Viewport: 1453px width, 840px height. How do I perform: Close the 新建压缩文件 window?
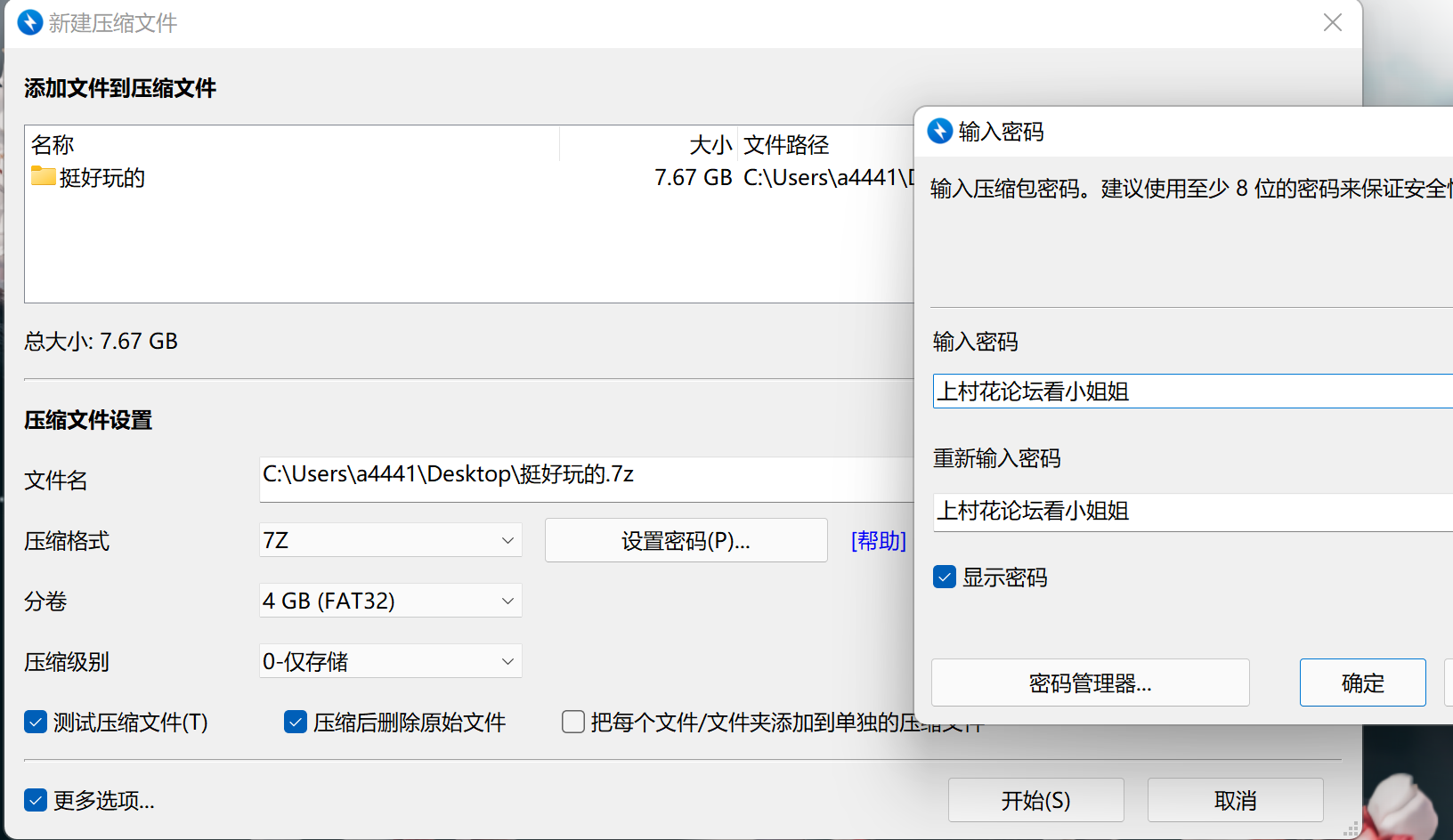pyautogui.click(x=1332, y=22)
